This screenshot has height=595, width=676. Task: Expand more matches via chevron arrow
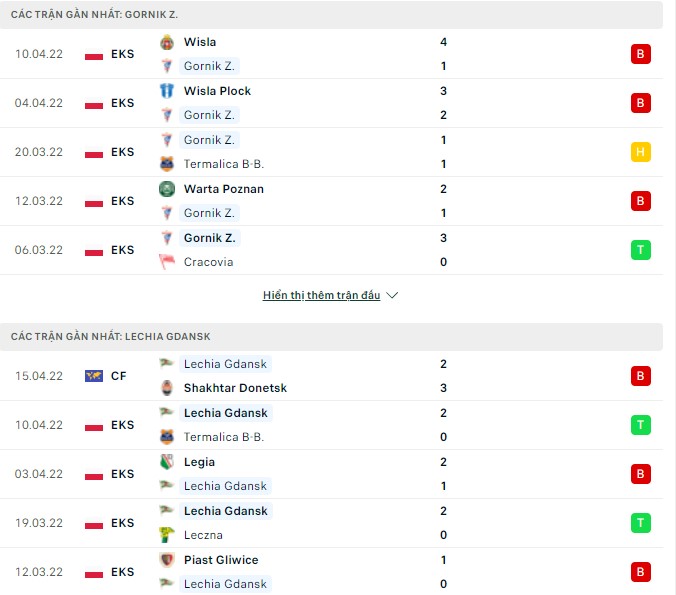click(392, 295)
